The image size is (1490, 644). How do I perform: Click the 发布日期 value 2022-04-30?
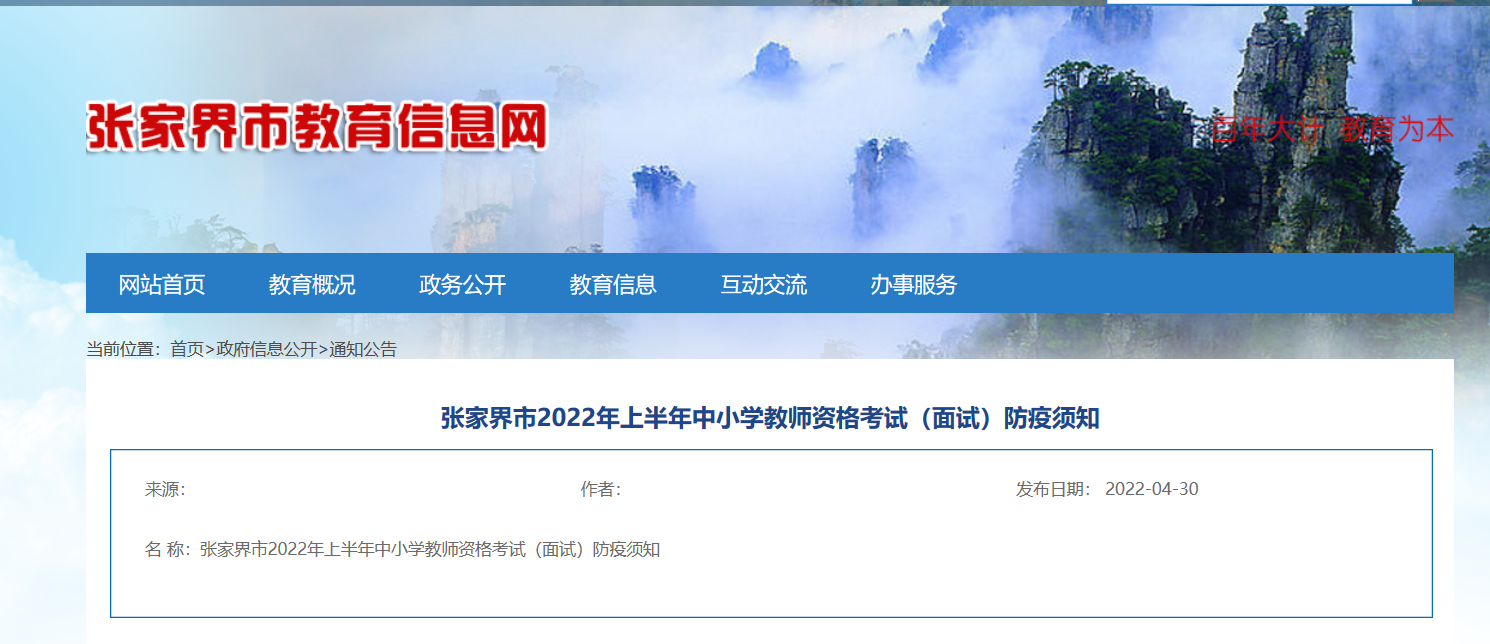(x=1152, y=489)
